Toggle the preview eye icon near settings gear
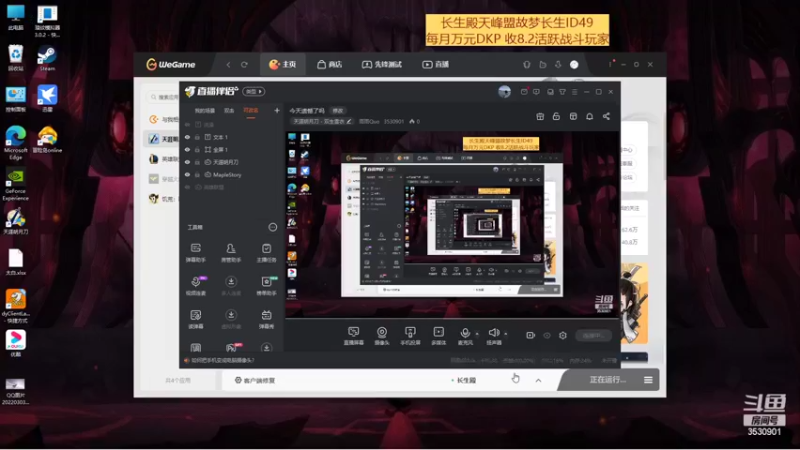800x450 pixels. coord(547,335)
